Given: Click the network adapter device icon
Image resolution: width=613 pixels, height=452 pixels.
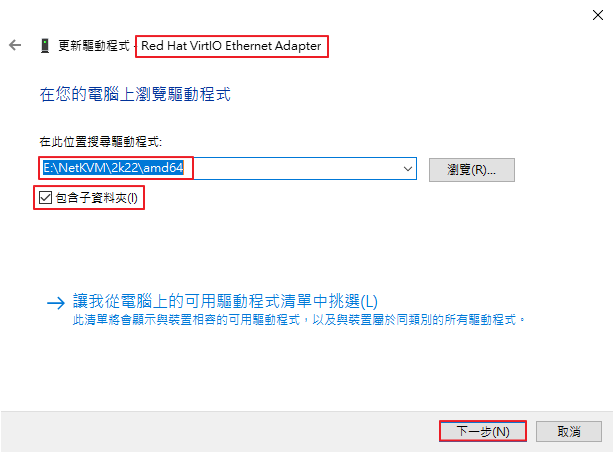Looking at the screenshot, I should pyautogui.click(x=45, y=46).
